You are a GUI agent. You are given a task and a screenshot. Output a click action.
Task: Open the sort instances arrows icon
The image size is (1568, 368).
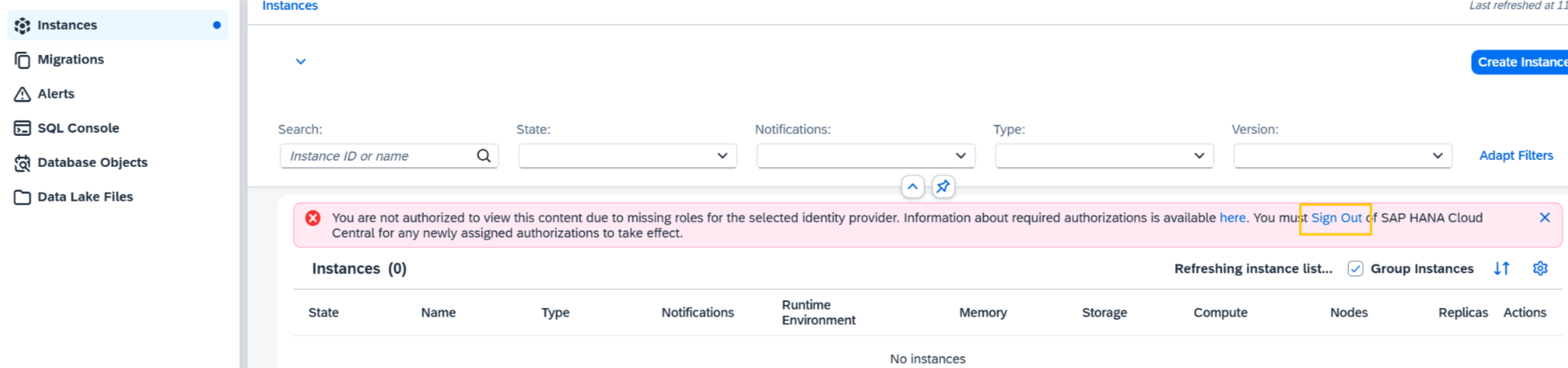click(x=1501, y=269)
